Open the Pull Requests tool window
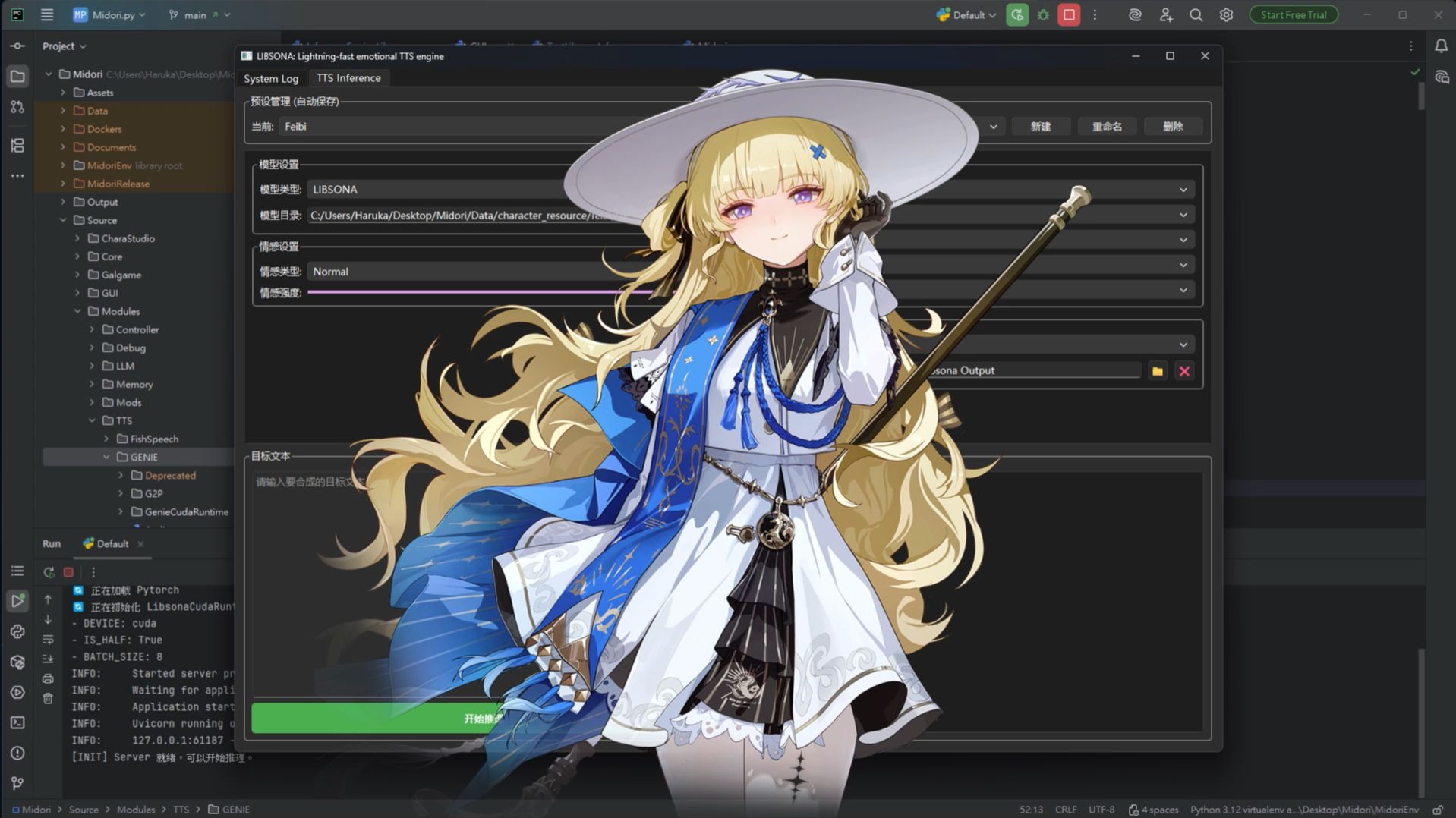The height and width of the screenshot is (818, 1456). click(x=17, y=107)
